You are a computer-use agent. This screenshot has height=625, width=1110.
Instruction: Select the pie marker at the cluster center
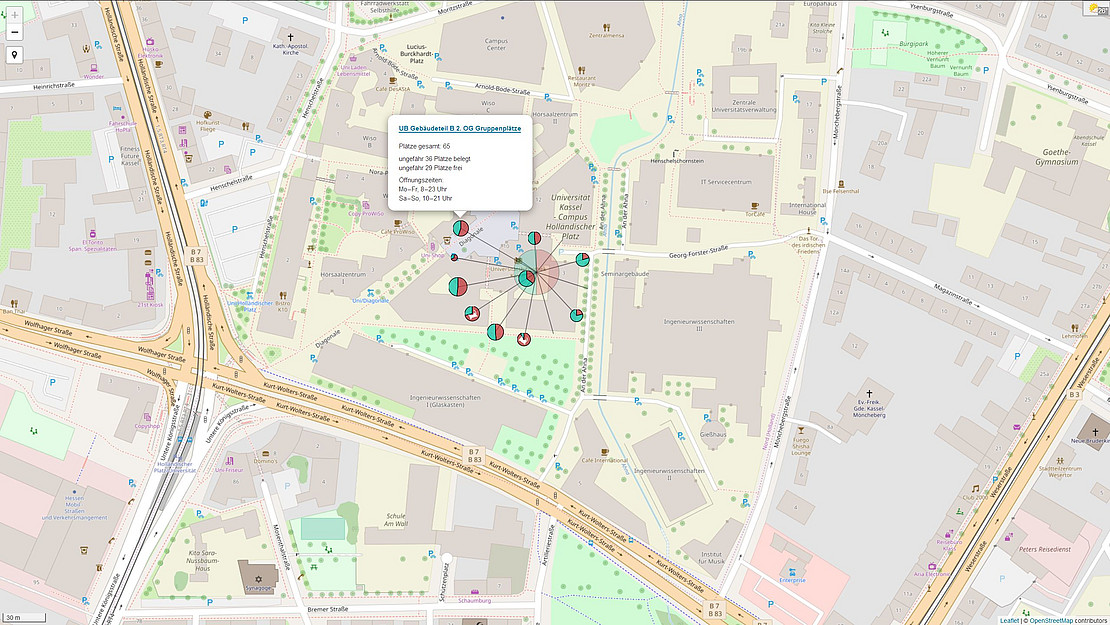click(x=527, y=278)
